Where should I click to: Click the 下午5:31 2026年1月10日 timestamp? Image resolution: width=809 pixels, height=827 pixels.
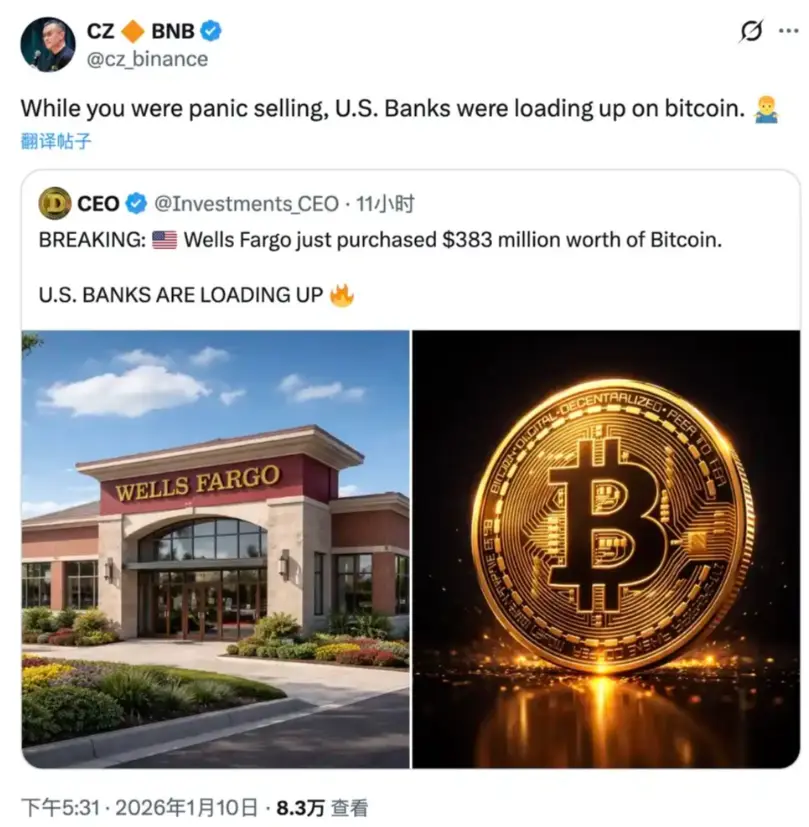(x=139, y=807)
